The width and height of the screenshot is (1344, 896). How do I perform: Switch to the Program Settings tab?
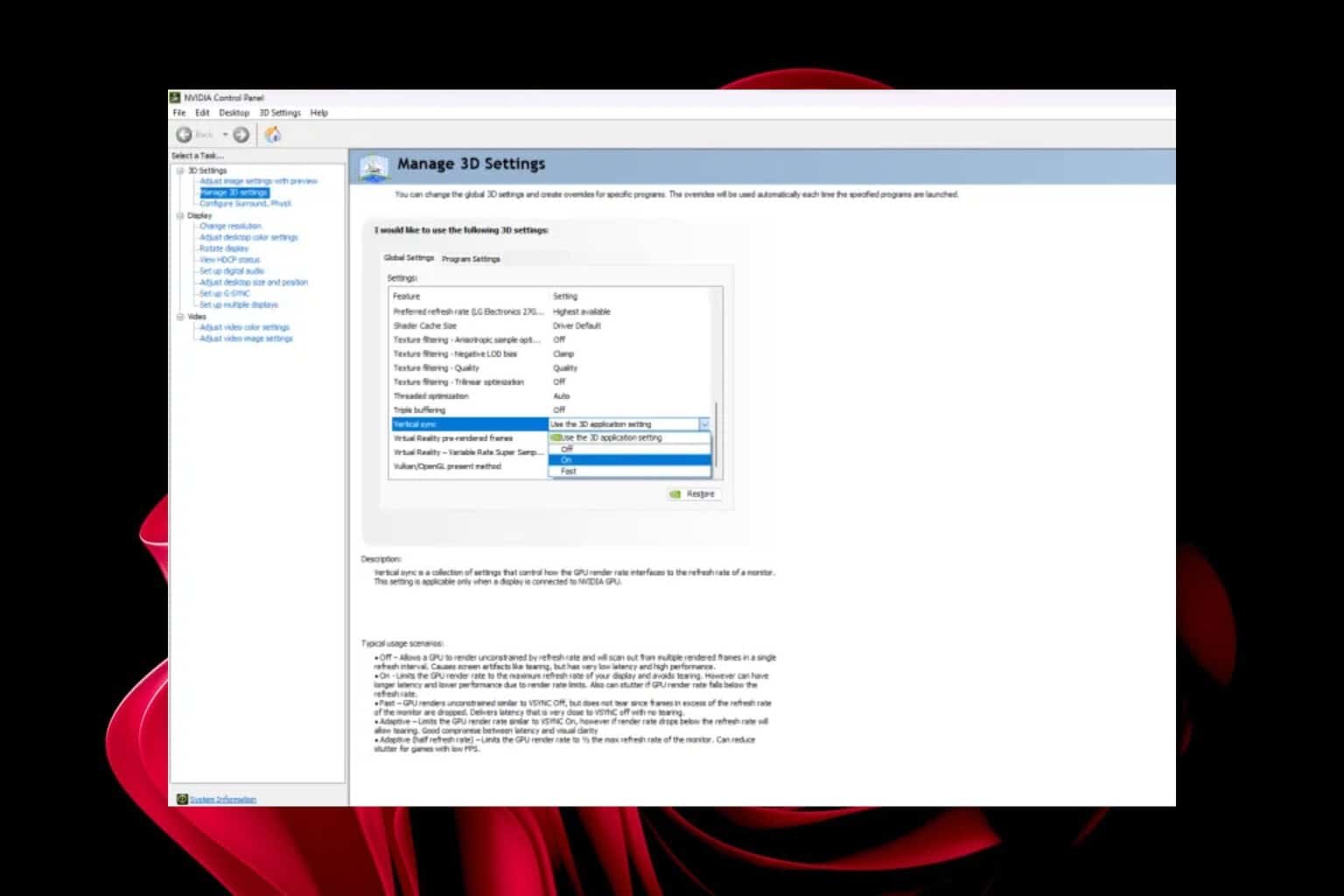471,259
